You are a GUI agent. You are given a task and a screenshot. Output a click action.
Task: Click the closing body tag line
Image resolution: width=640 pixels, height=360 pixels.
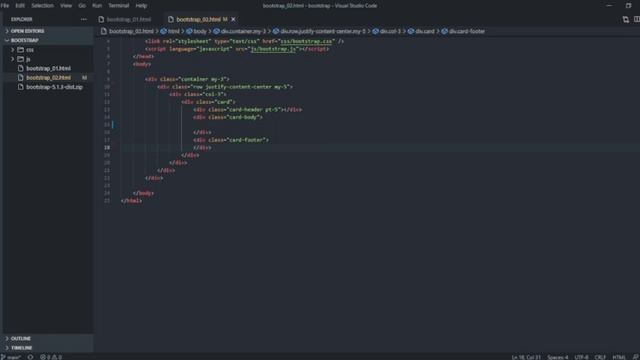click(x=143, y=193)
